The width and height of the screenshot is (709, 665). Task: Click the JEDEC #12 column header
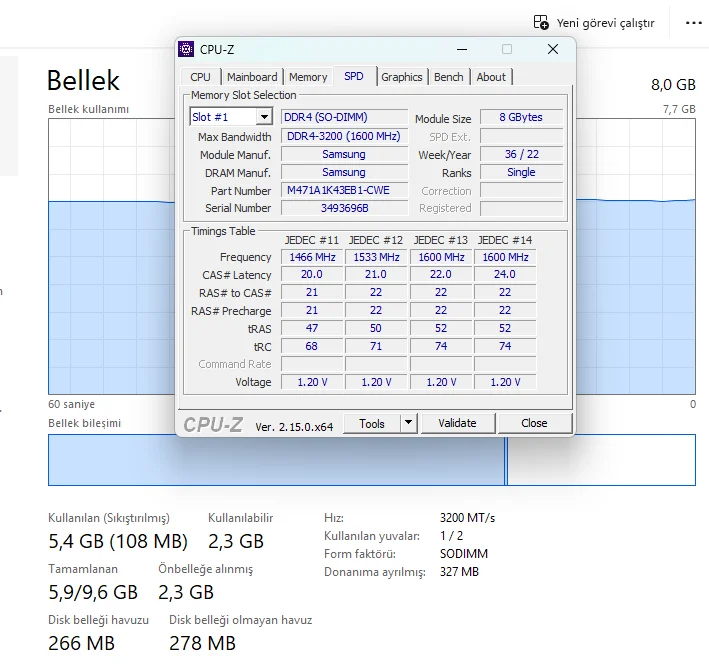point(376,240)
